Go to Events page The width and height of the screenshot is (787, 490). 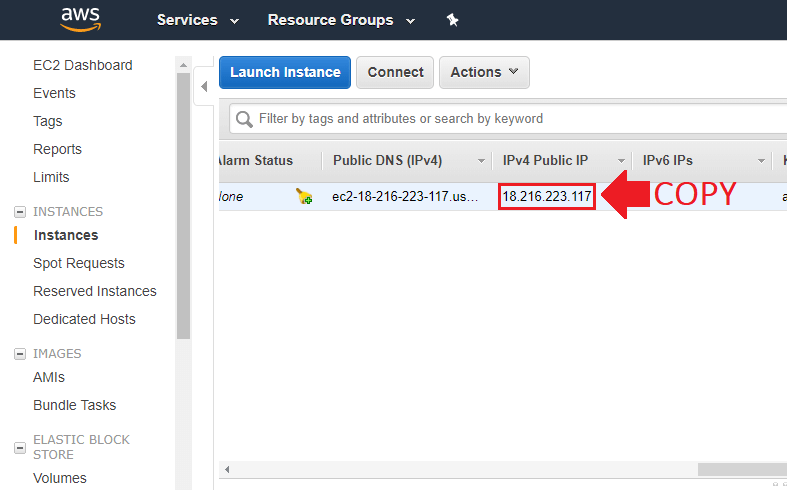click(x=54, y=93)
